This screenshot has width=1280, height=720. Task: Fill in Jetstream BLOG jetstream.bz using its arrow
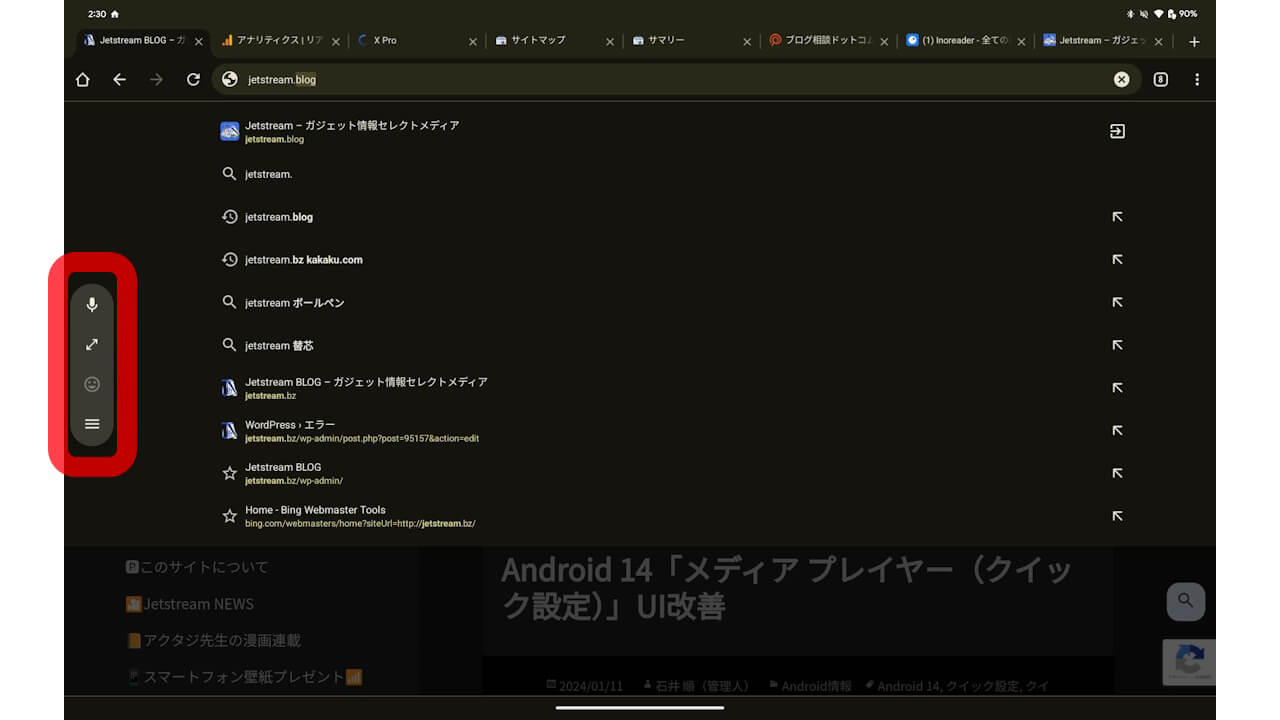tap(1117, 388)
